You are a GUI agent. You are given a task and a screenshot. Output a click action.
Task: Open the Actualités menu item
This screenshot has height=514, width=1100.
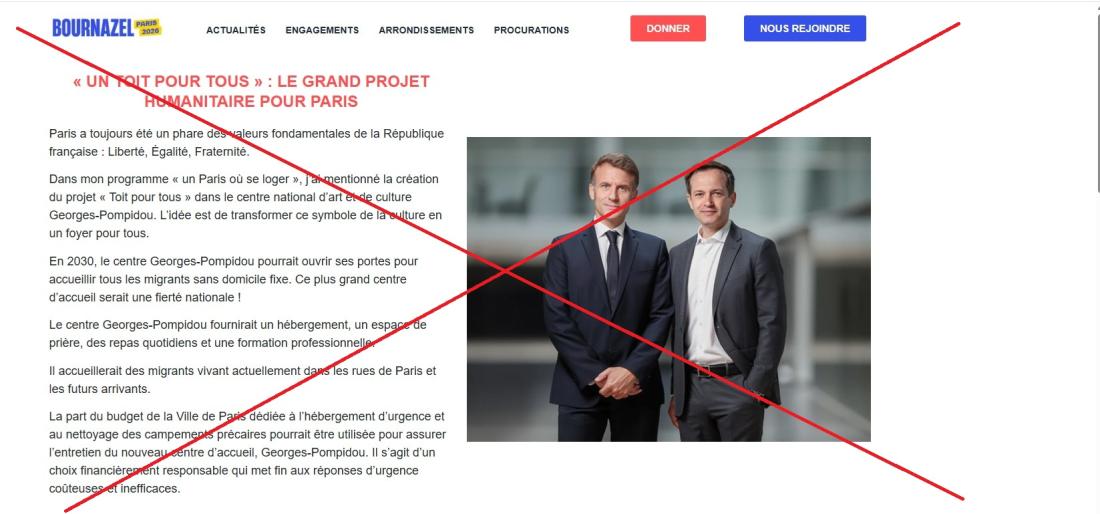click(x=236, y=30)
